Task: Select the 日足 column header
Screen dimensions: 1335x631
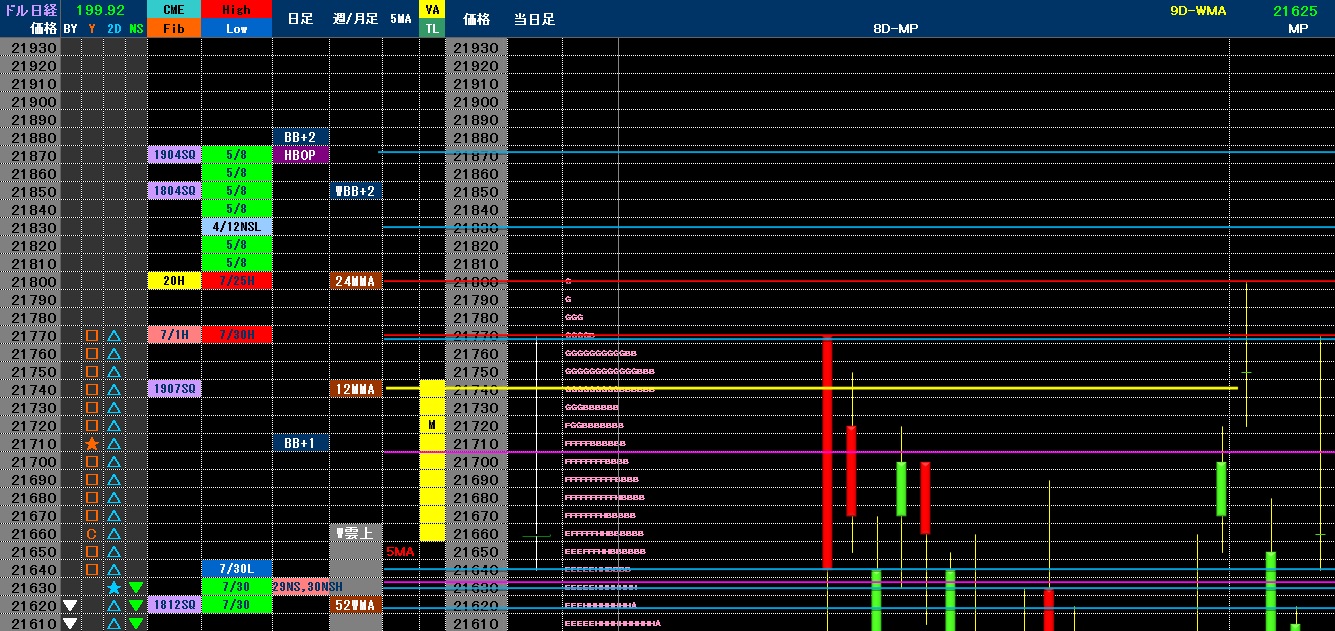Action: point(300,19)
